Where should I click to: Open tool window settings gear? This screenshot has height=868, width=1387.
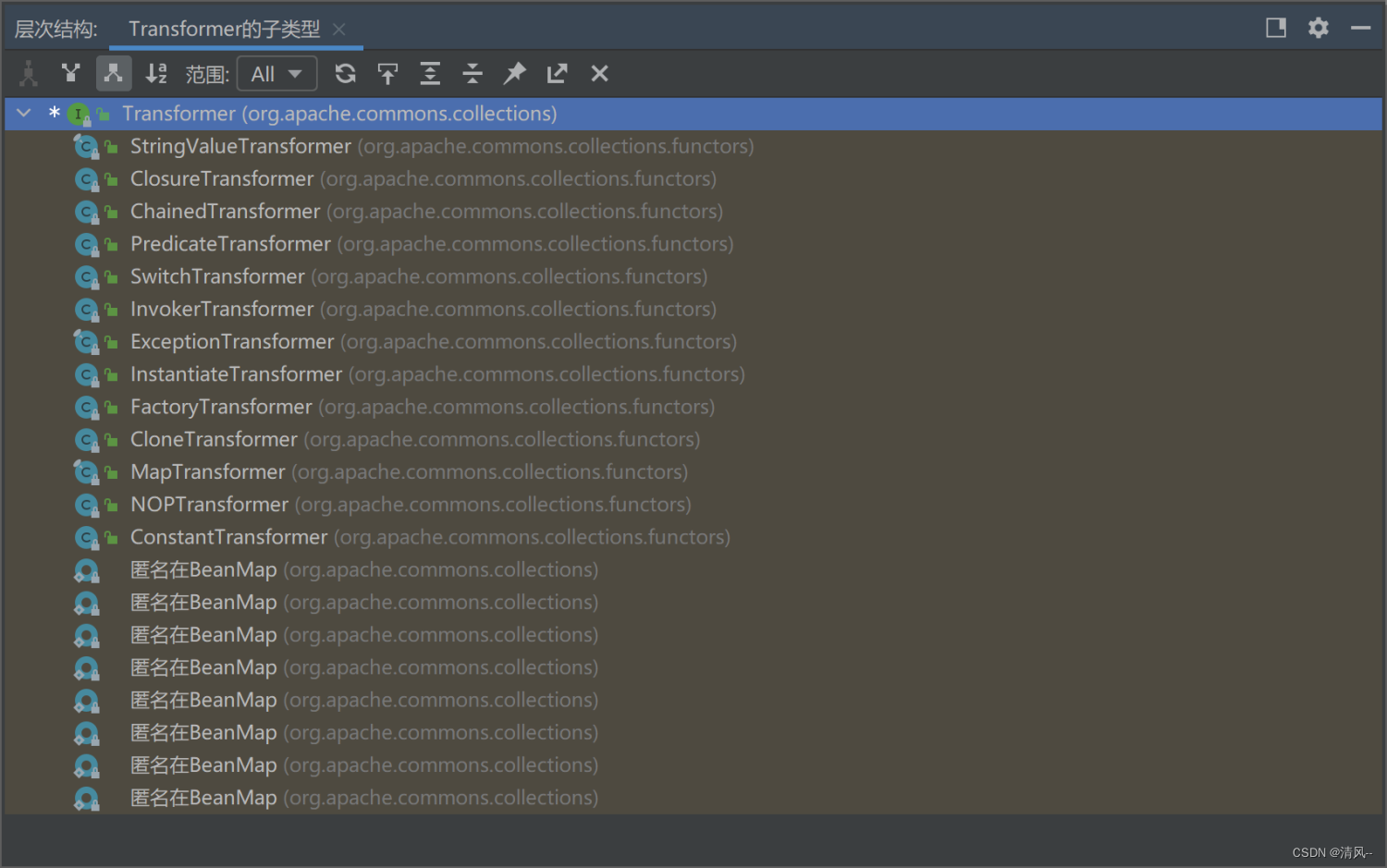click(x=1319, y=28)
